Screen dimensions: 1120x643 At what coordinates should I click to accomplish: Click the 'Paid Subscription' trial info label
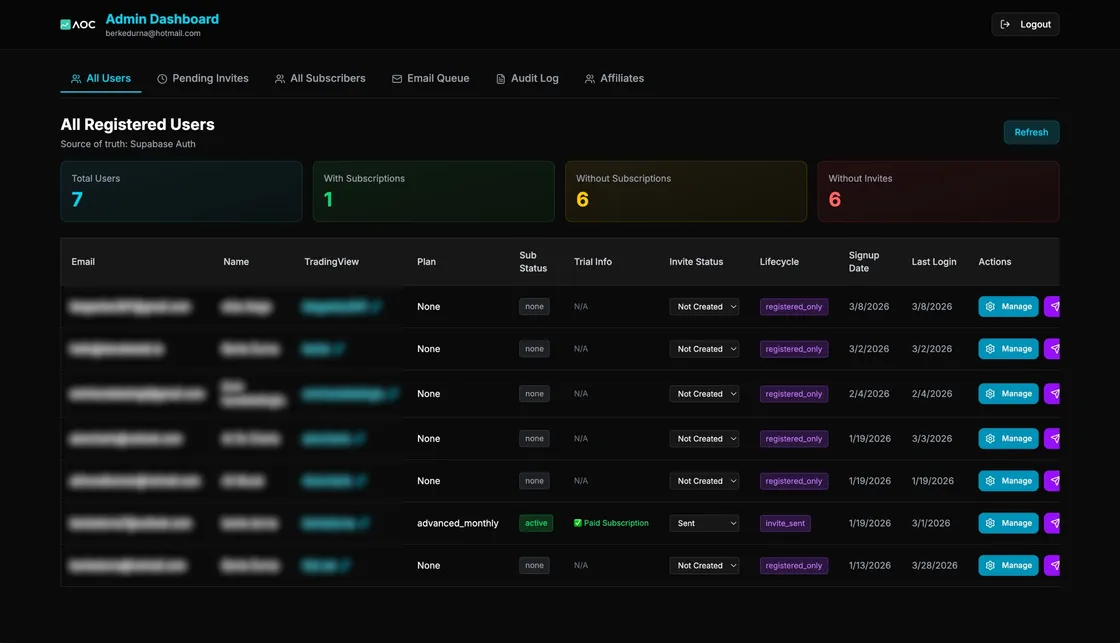pos(611,523)
